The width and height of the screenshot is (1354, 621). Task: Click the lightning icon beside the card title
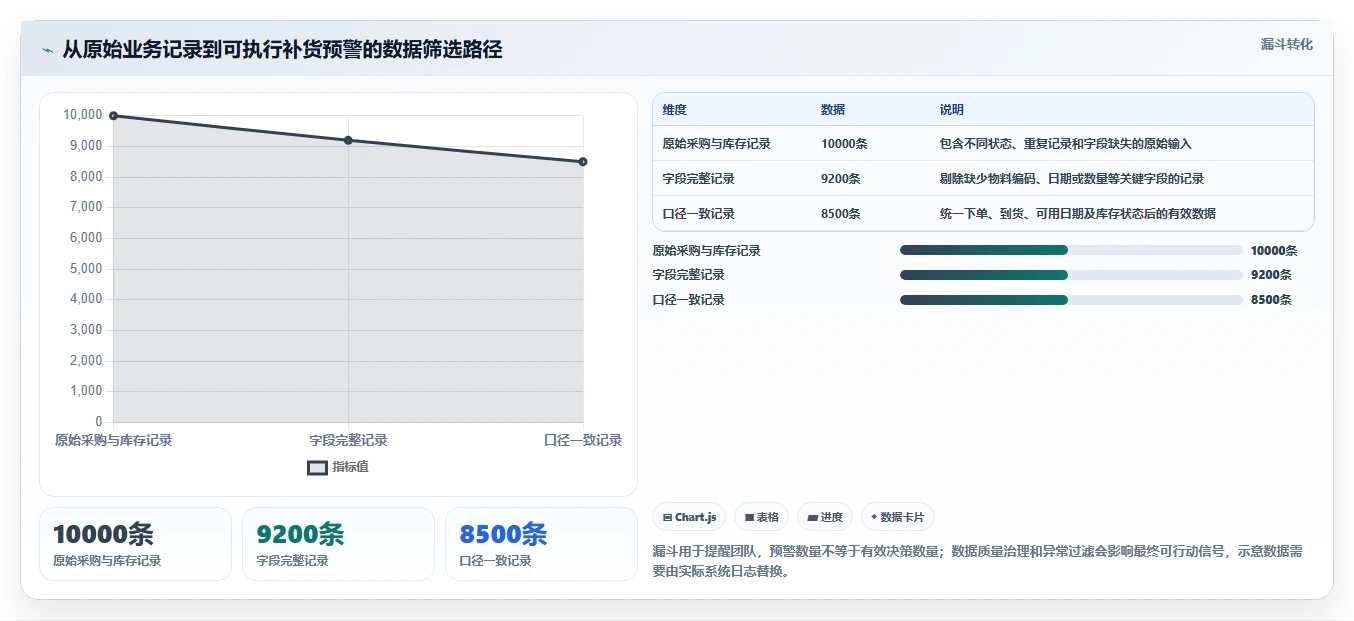(x=47, y=50)
